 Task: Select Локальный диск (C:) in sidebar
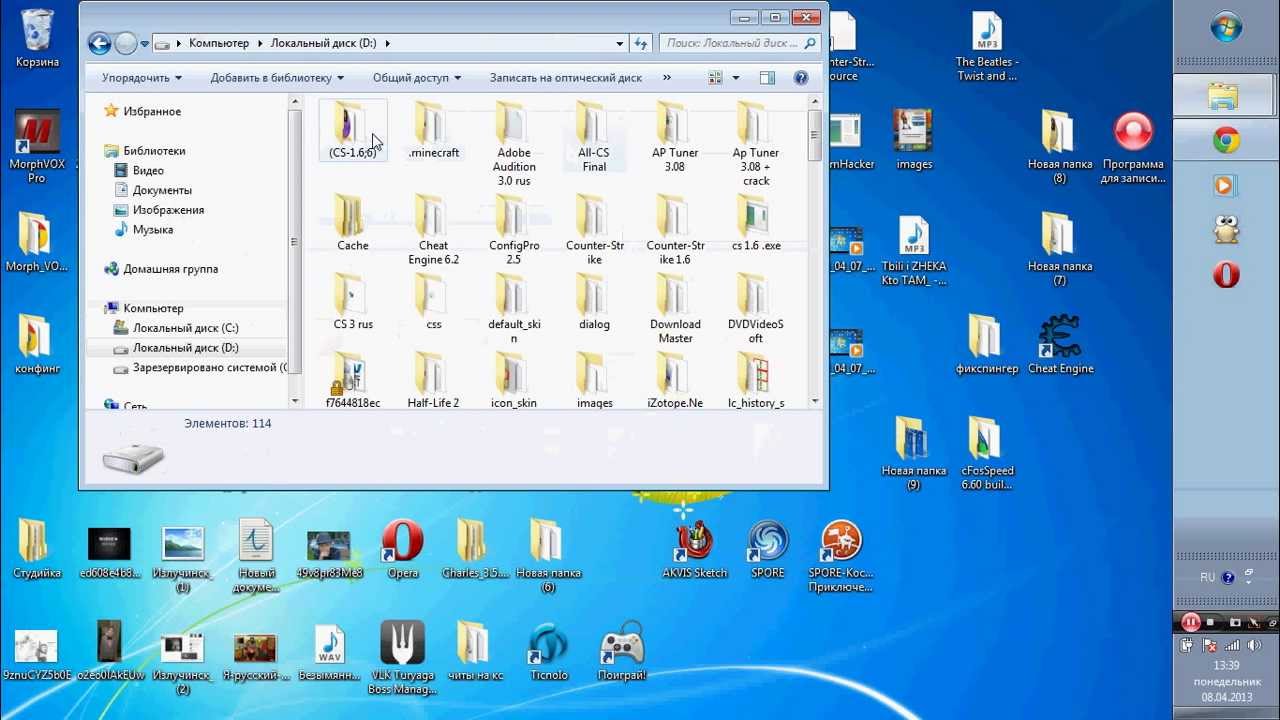coord(185,328)
